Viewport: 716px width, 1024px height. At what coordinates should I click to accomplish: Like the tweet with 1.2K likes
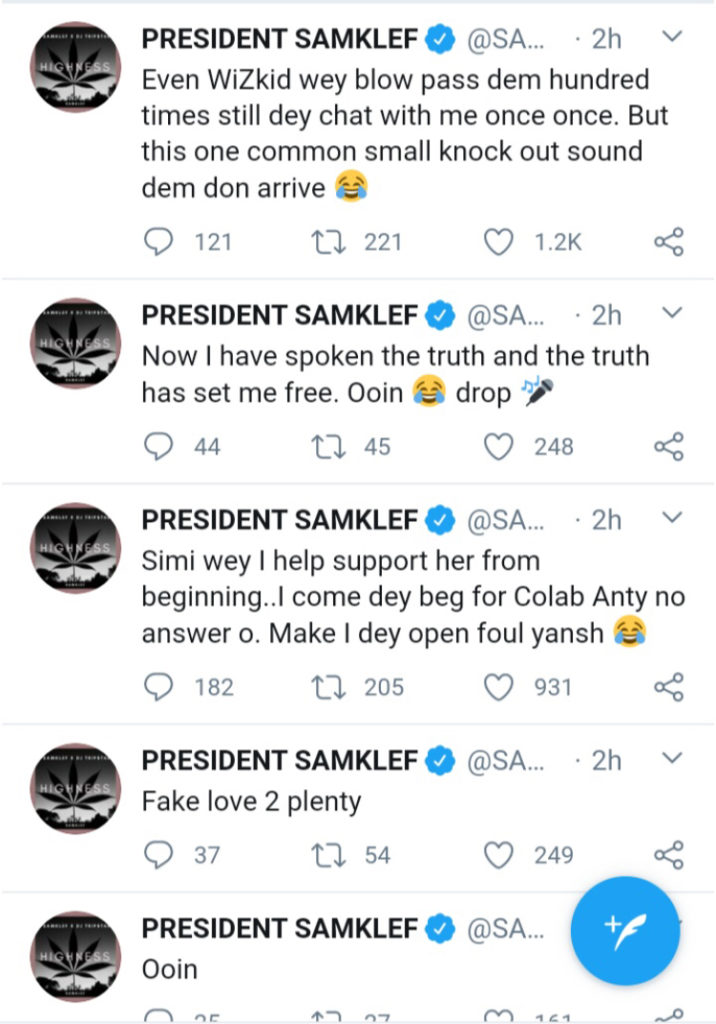click(x=498, y=242)
